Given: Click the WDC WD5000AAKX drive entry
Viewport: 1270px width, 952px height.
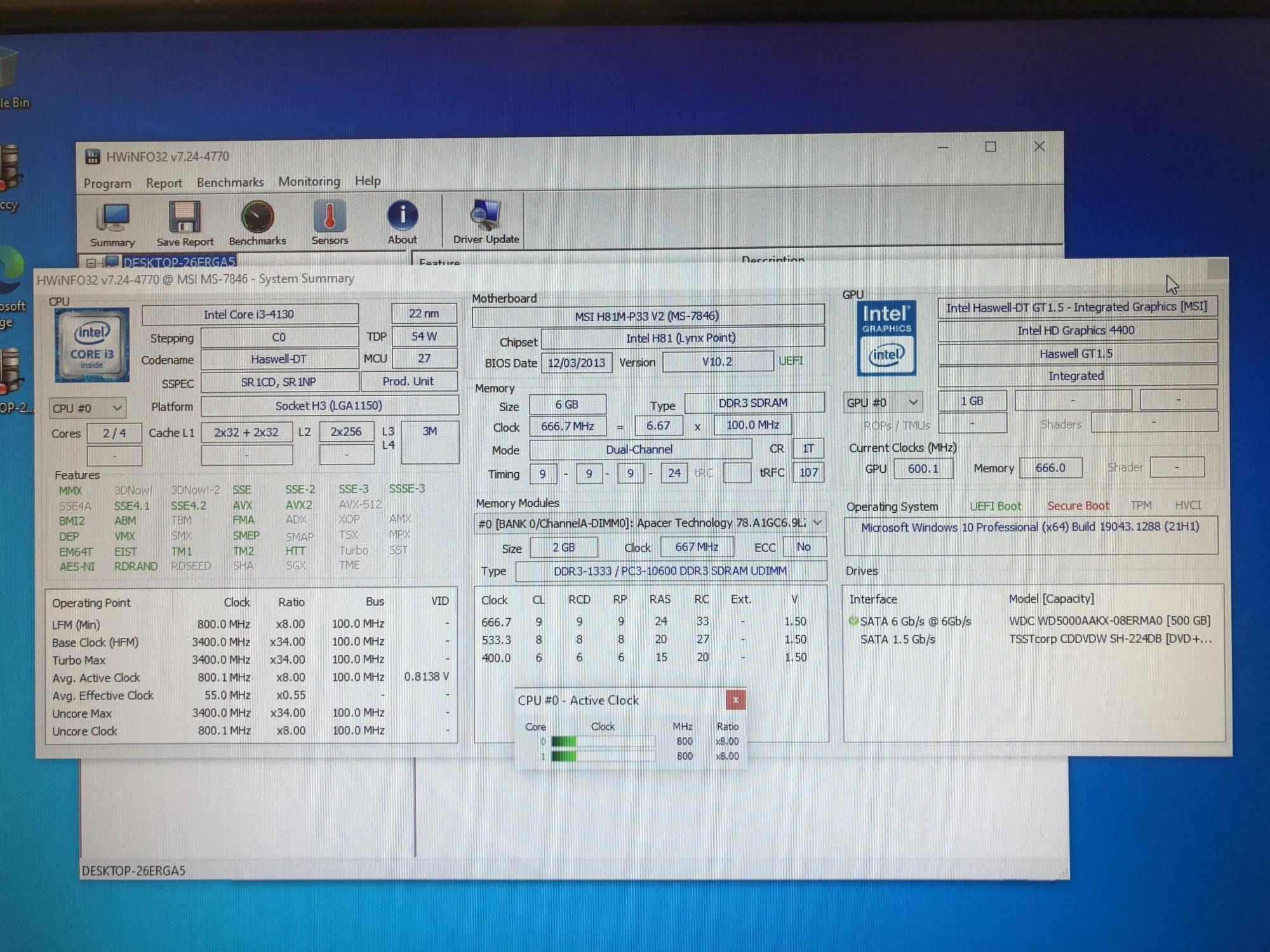Looking at the screenshot, I should 1110,621.
